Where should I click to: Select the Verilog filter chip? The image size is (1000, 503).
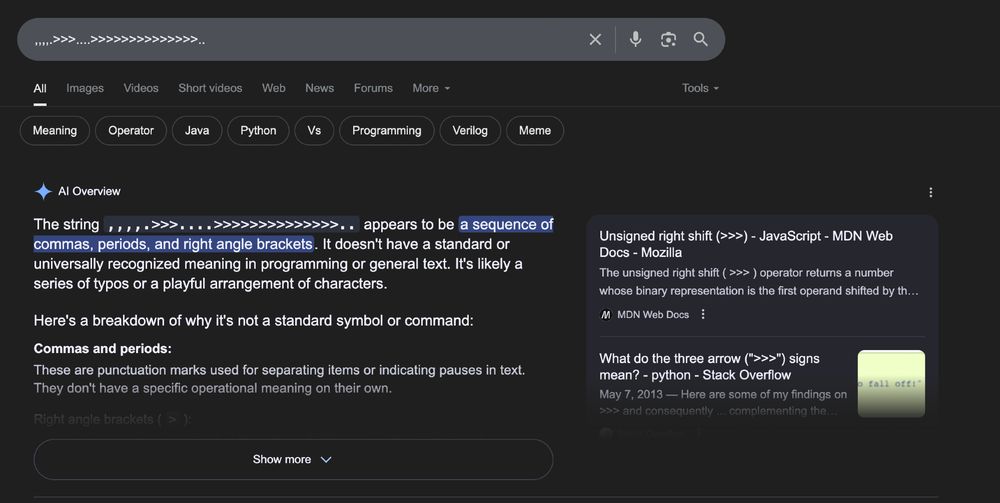click(x=470, y=131)
